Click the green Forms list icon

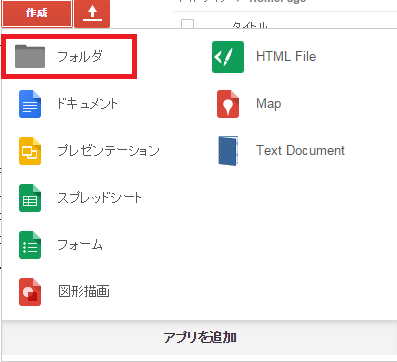[x=30, y=245]
